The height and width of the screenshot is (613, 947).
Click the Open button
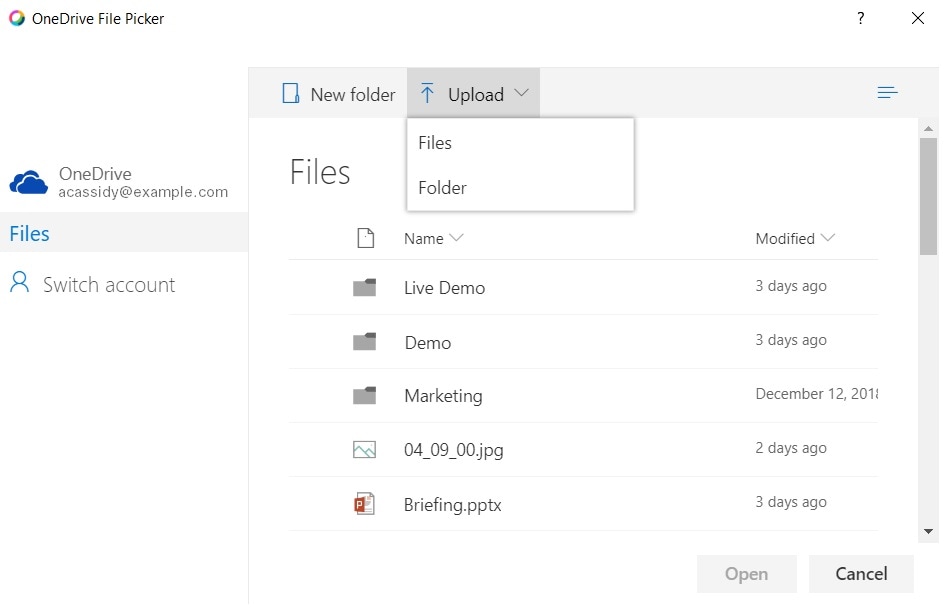point(746,573)
